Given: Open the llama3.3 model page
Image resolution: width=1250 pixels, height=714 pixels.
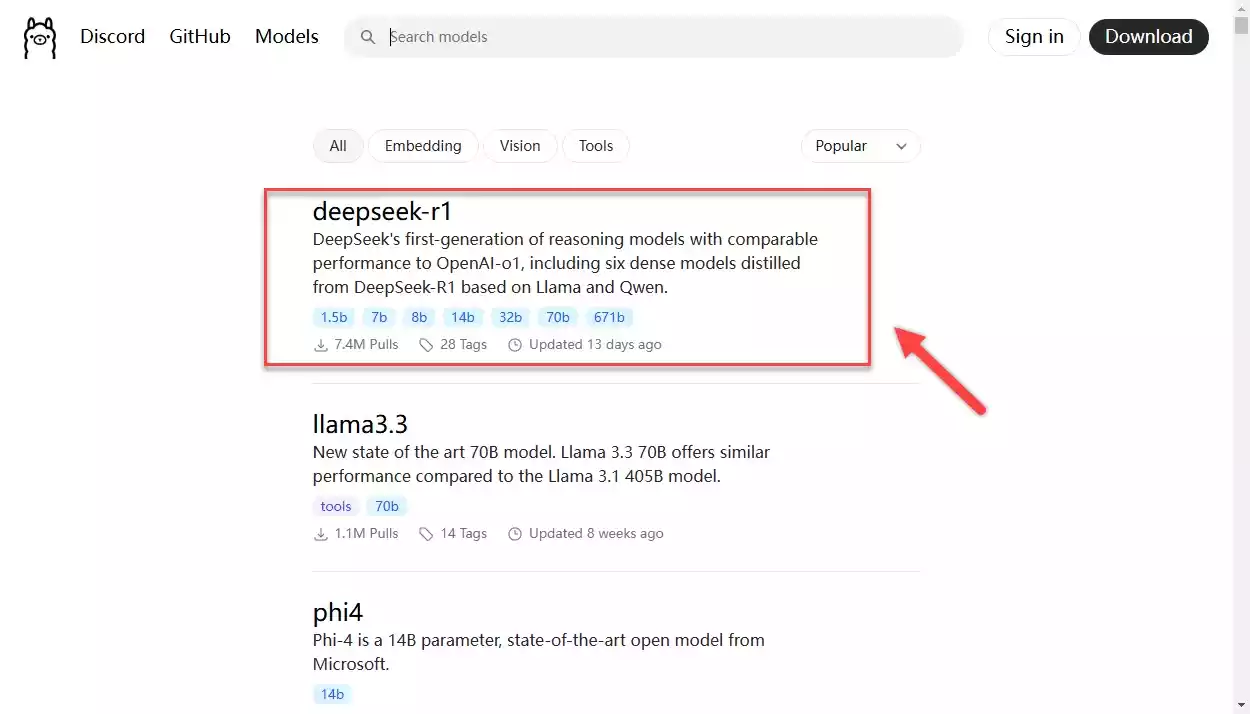Looking at the screenshot, I should [360, 423].
